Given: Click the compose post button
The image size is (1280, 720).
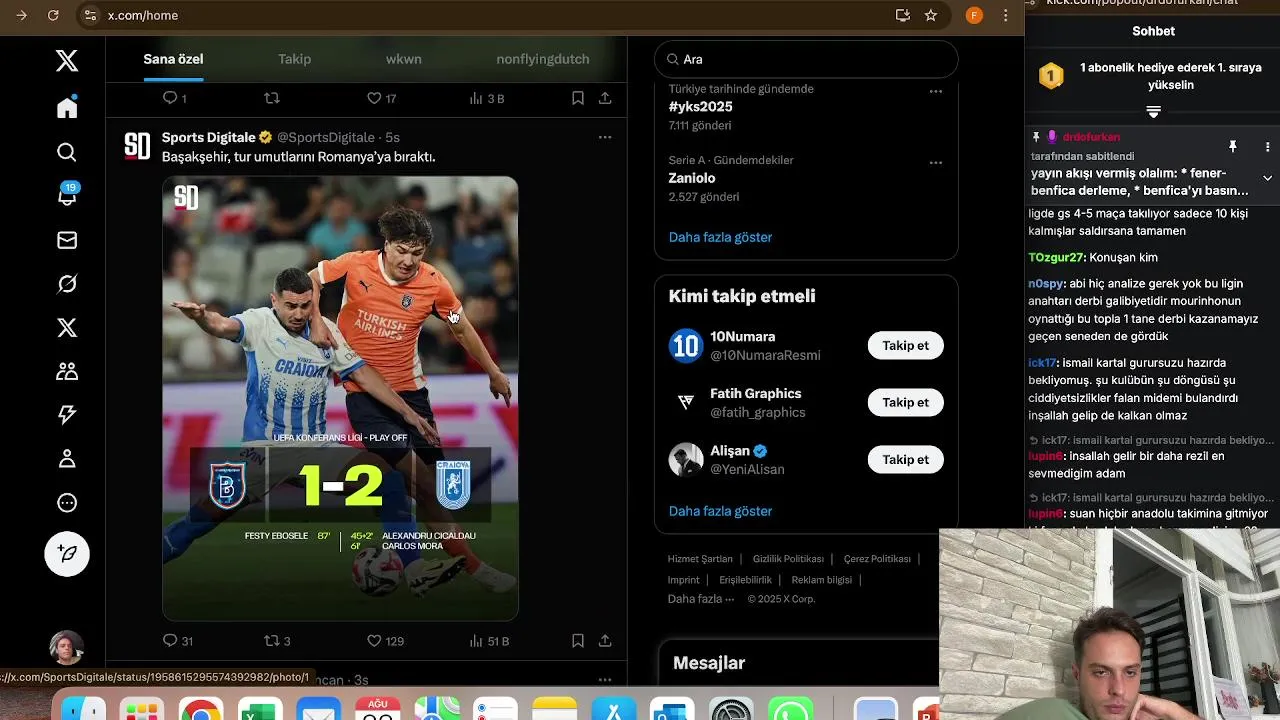Looking at the screenshot, I should (x=67, y=553).
